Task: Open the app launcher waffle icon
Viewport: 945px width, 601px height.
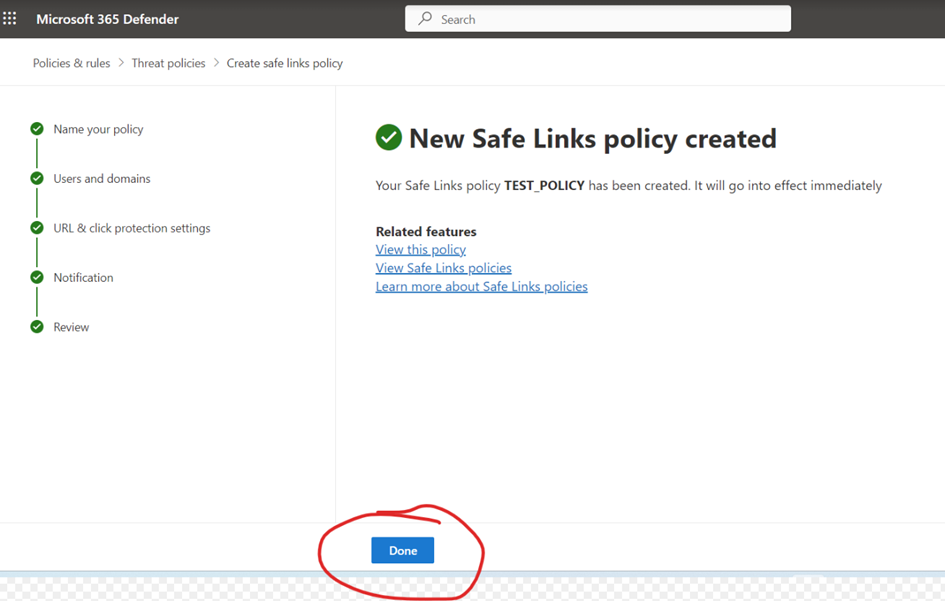Action: (10, 19)
